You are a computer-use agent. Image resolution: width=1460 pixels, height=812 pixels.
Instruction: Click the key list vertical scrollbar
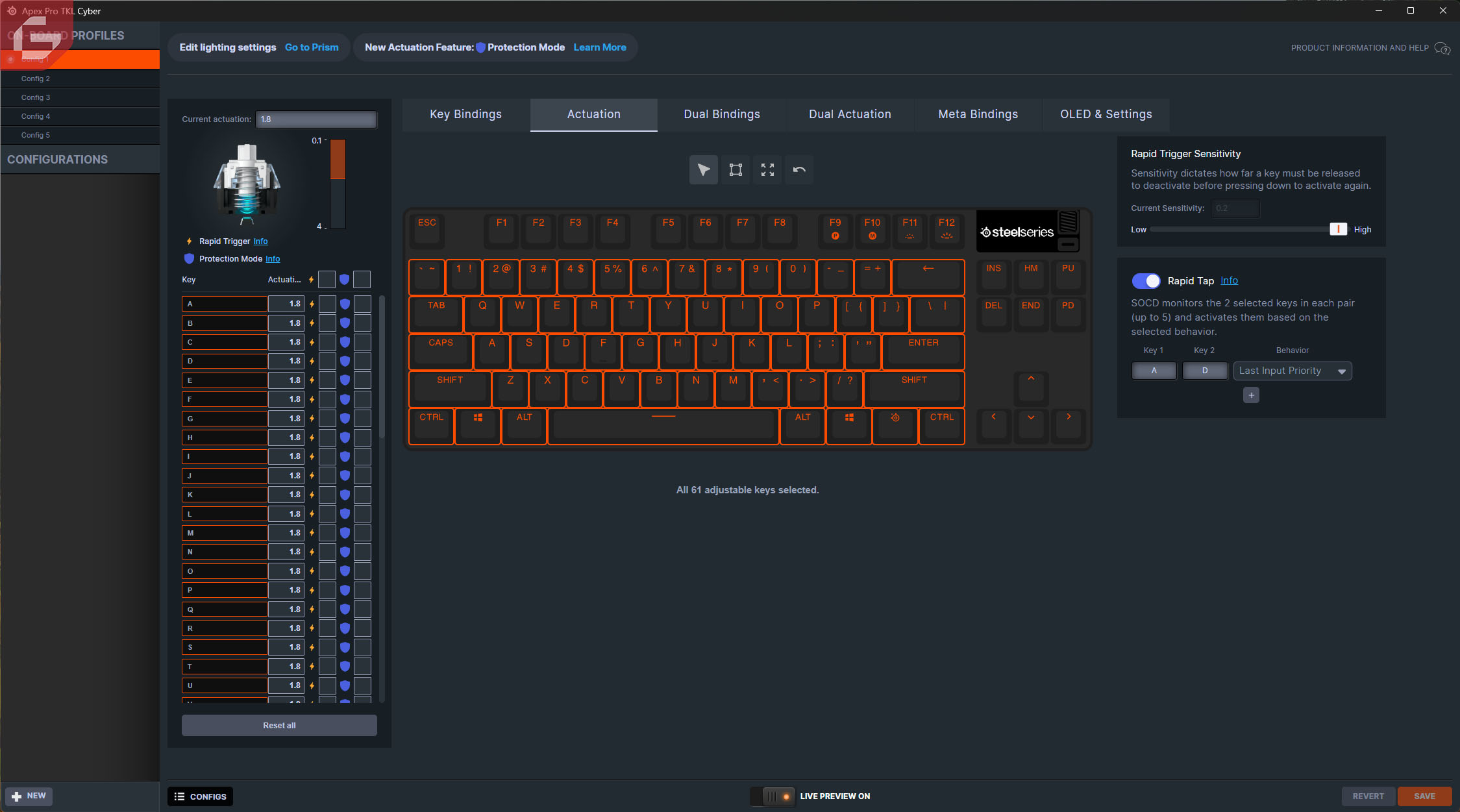tap(382, 367)
